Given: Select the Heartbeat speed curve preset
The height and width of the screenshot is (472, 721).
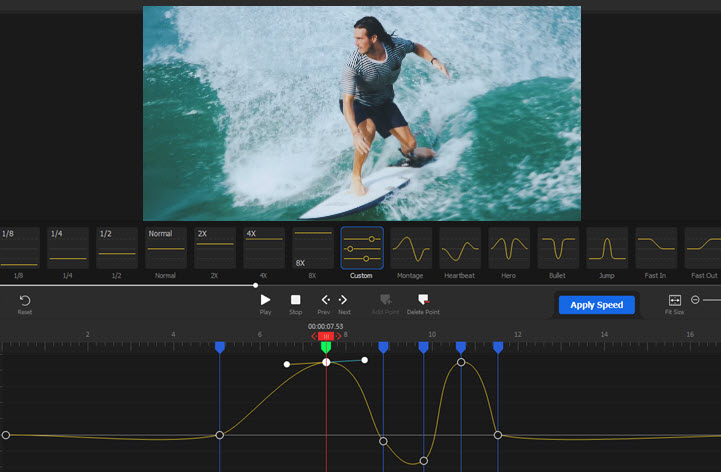Looking at the screenshot, I should (x=460, y=248).
